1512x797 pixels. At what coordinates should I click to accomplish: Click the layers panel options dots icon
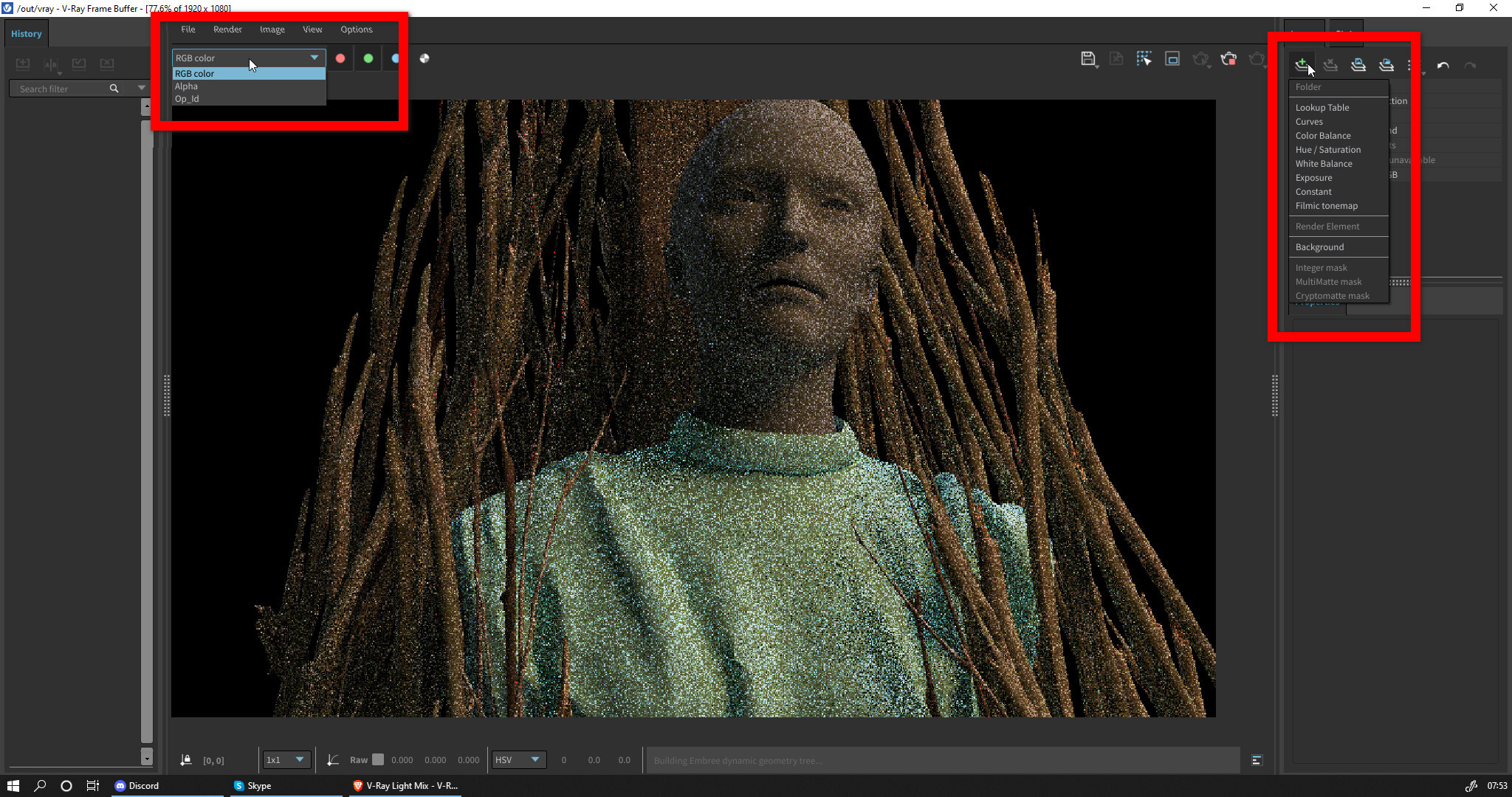pos(1409,65)
